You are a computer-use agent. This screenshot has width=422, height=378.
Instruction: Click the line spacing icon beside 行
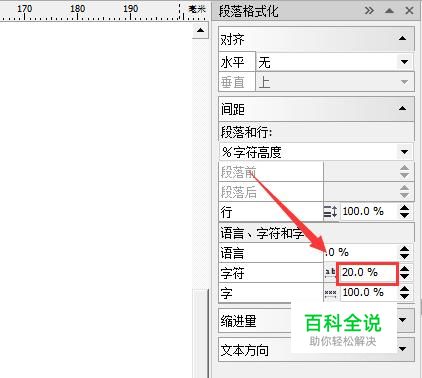[x=331, y=211]
